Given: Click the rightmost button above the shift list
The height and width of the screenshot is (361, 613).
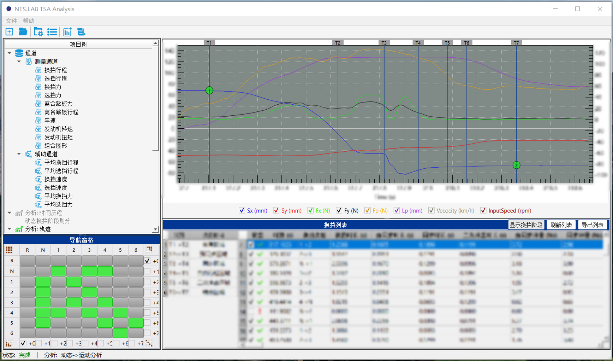Looking at the screenshot, I should 592,225.
